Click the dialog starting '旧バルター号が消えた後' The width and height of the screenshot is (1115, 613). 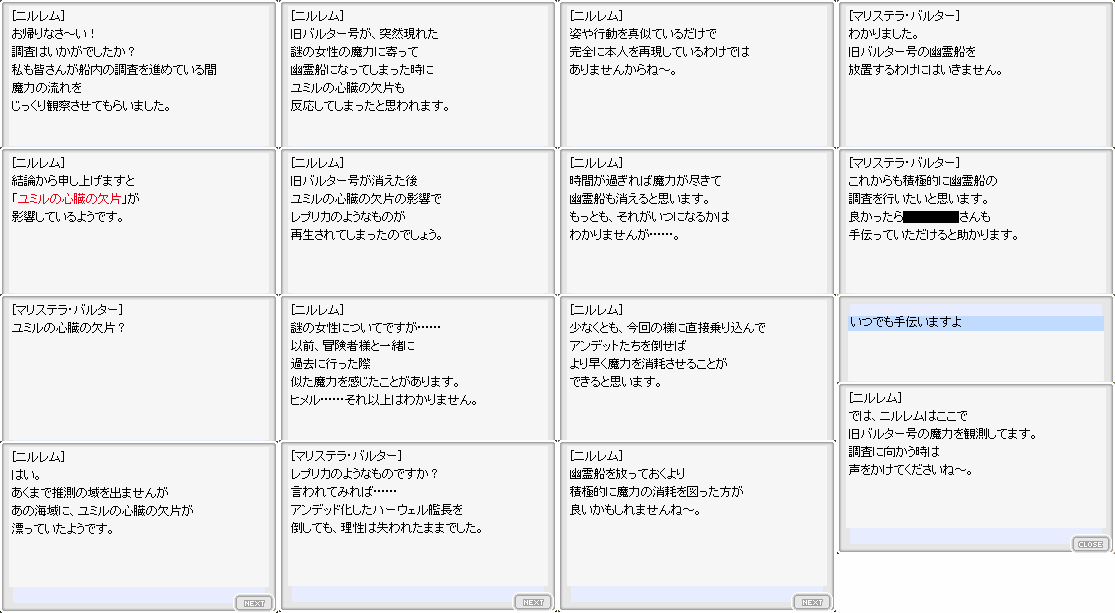point(418,222)
